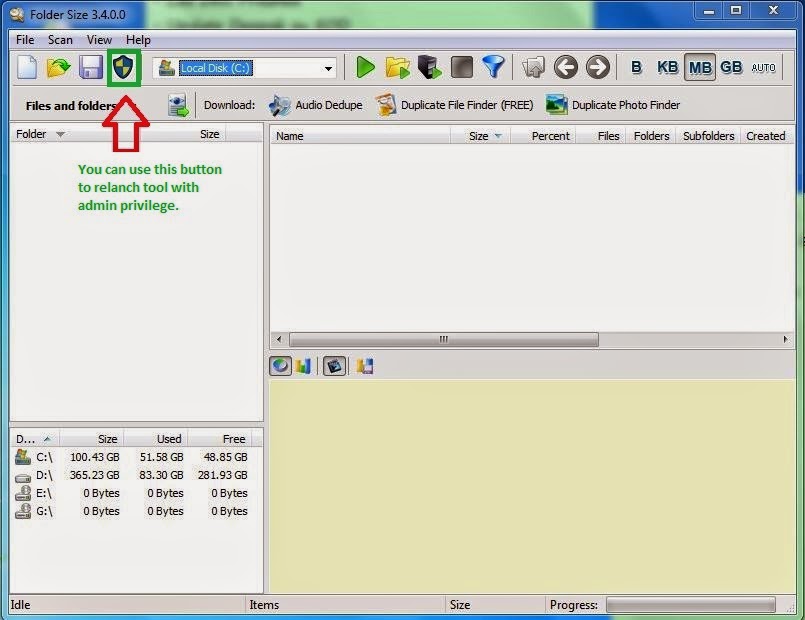Click the folders and files chart icon
Screen dimensions: 805x620
coord(365,366)
